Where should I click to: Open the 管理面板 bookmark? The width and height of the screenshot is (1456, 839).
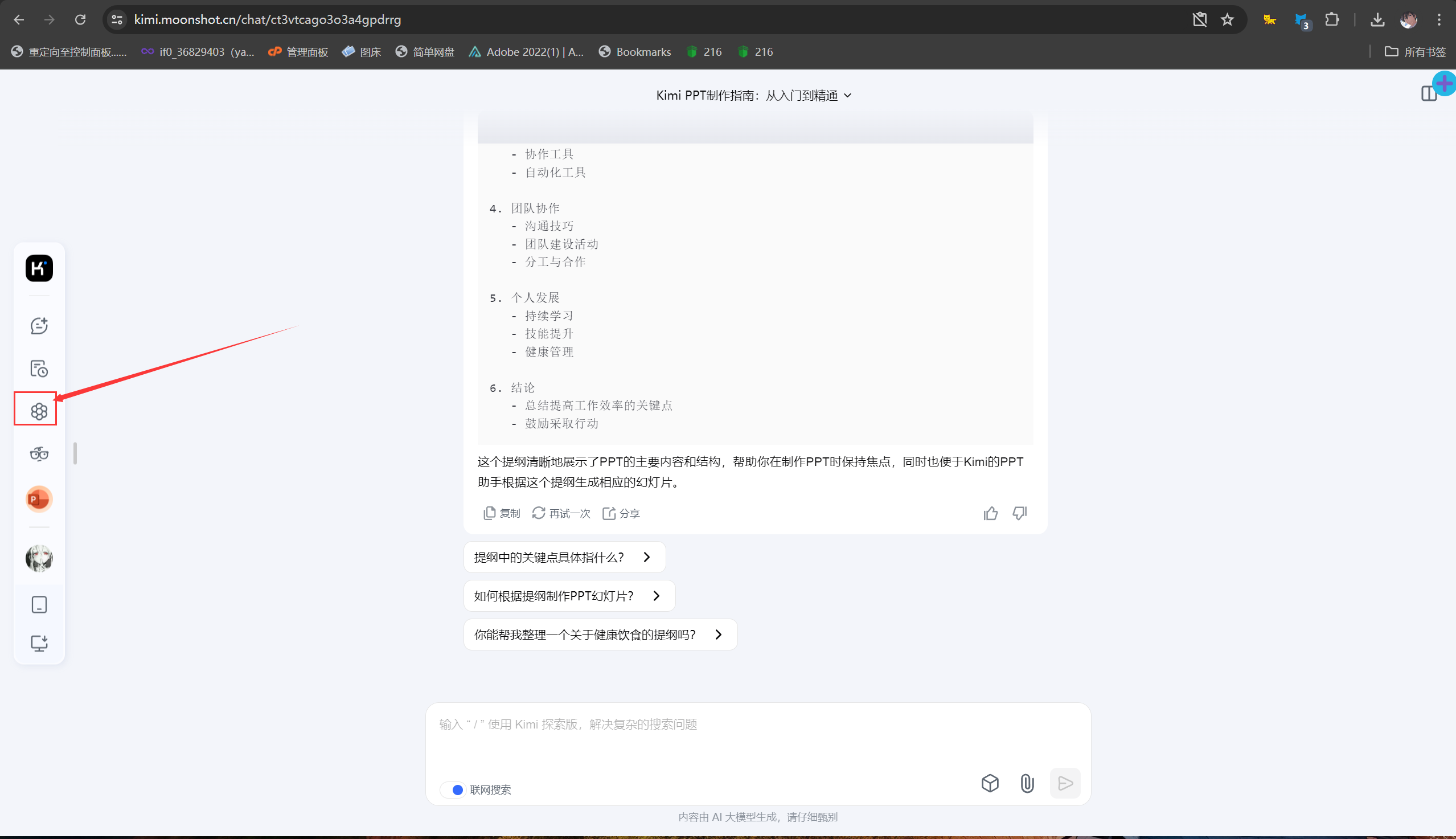[x=298, y=52]
